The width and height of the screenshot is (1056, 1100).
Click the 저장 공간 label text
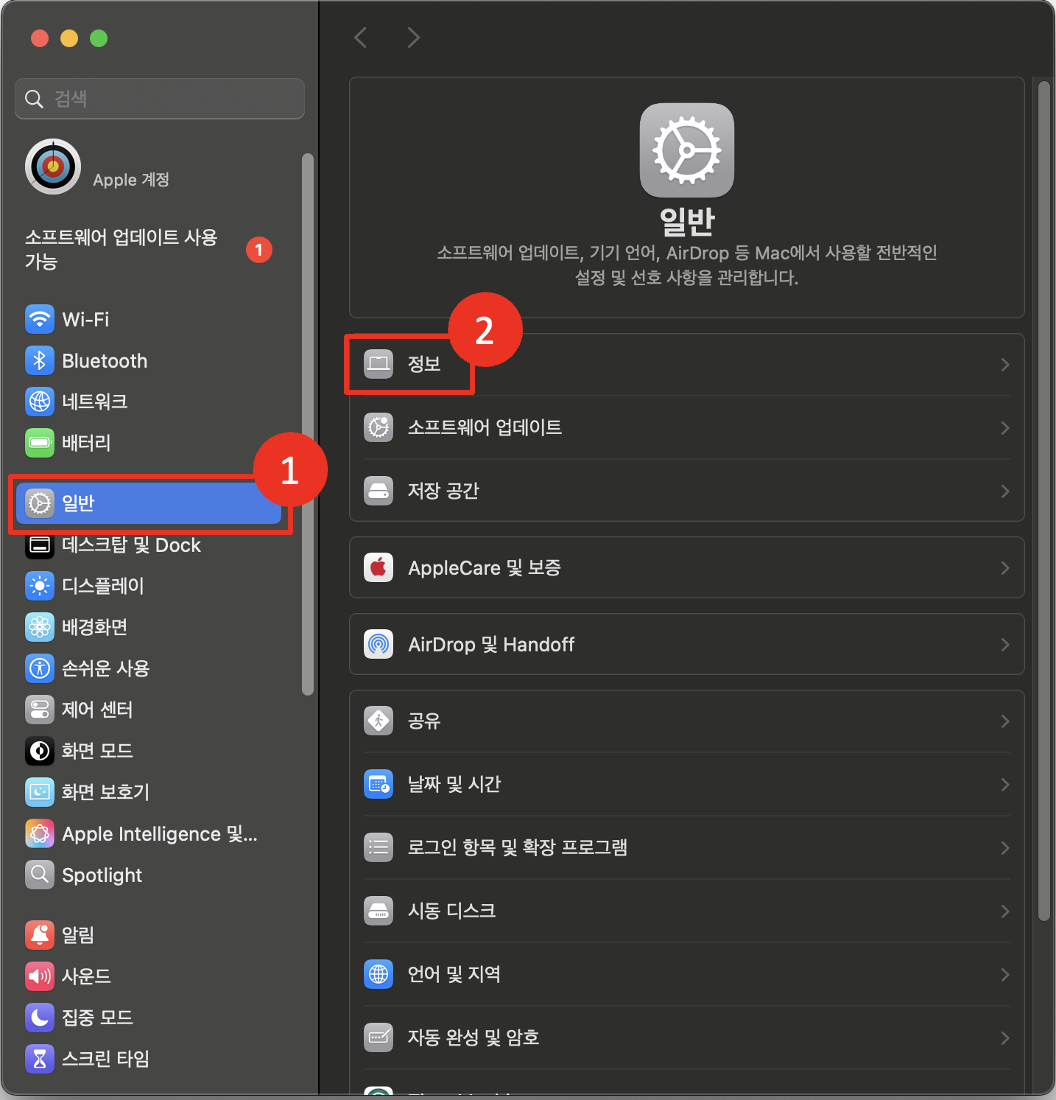(x=443, y=490)
